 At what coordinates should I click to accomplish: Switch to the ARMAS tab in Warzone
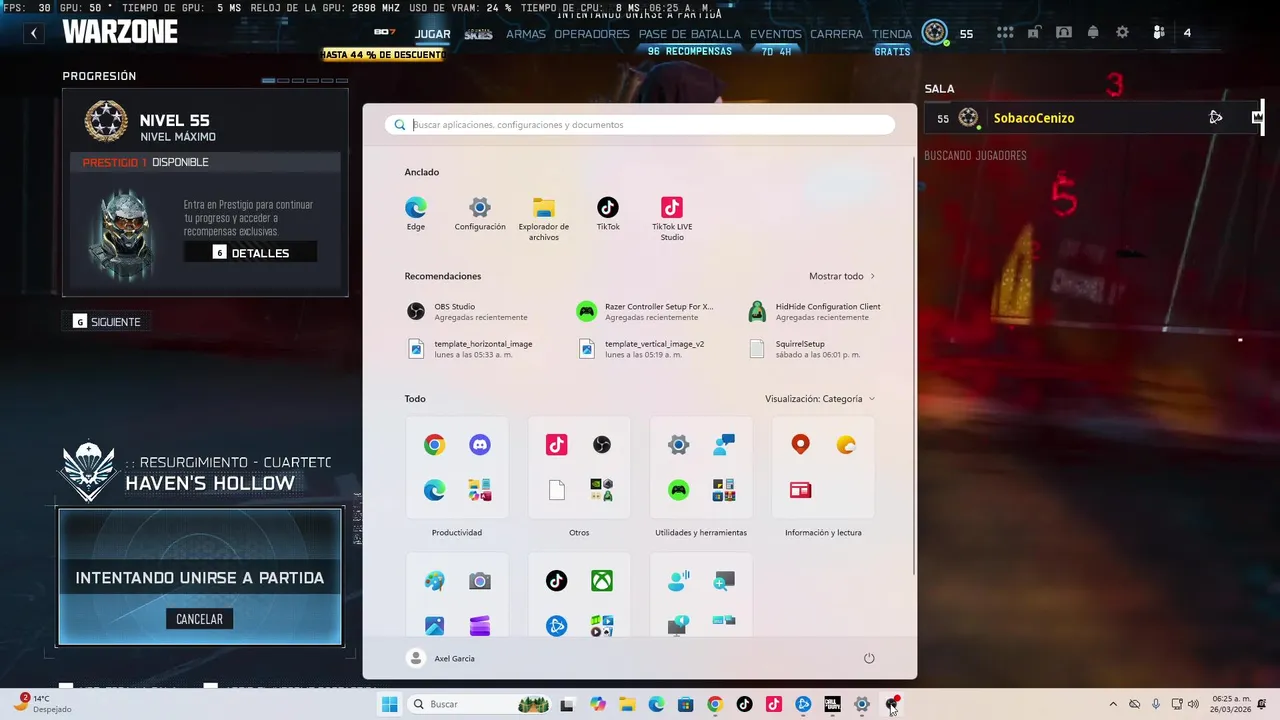click(x=526, y=34)
